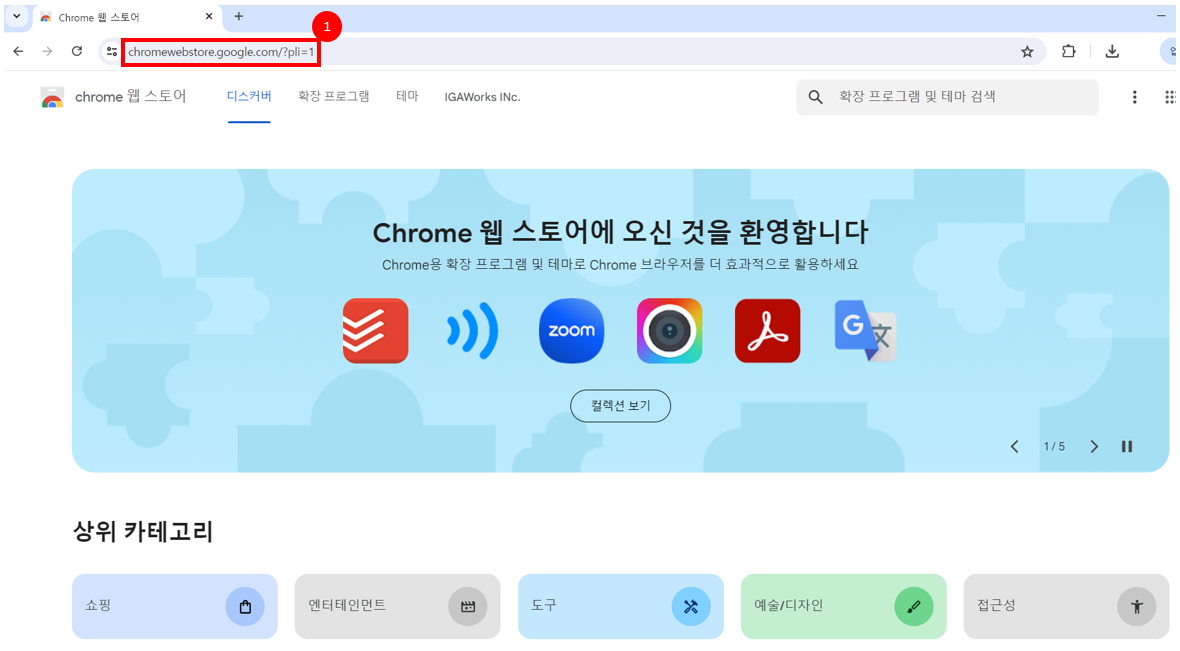Go to next banner slide
Image resolution: width=1180 pixels, height=651 pixels.
pyautogui.click(x=1093, y=446)
